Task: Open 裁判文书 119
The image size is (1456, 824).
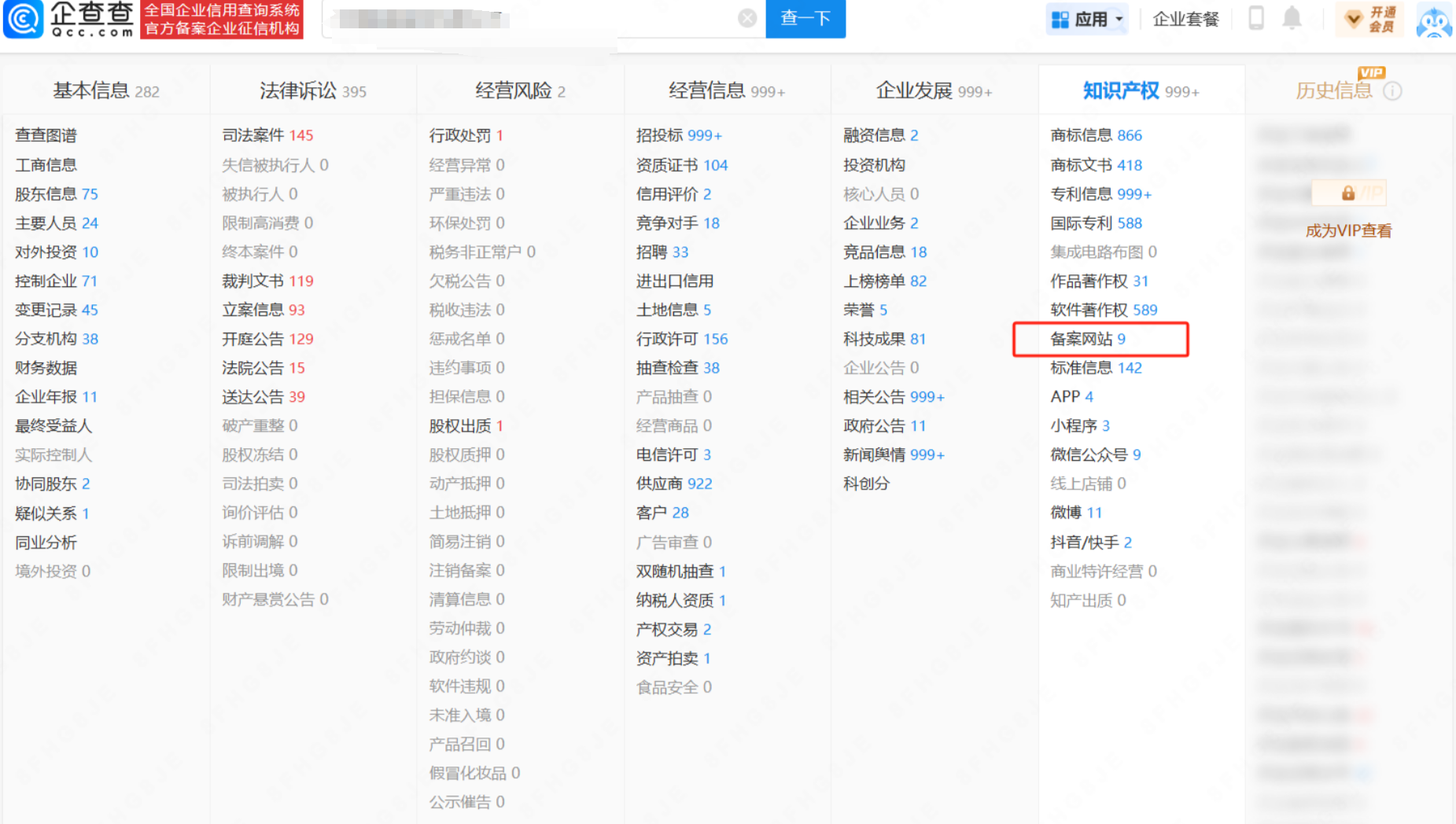Action: click(x=267, y=281)
